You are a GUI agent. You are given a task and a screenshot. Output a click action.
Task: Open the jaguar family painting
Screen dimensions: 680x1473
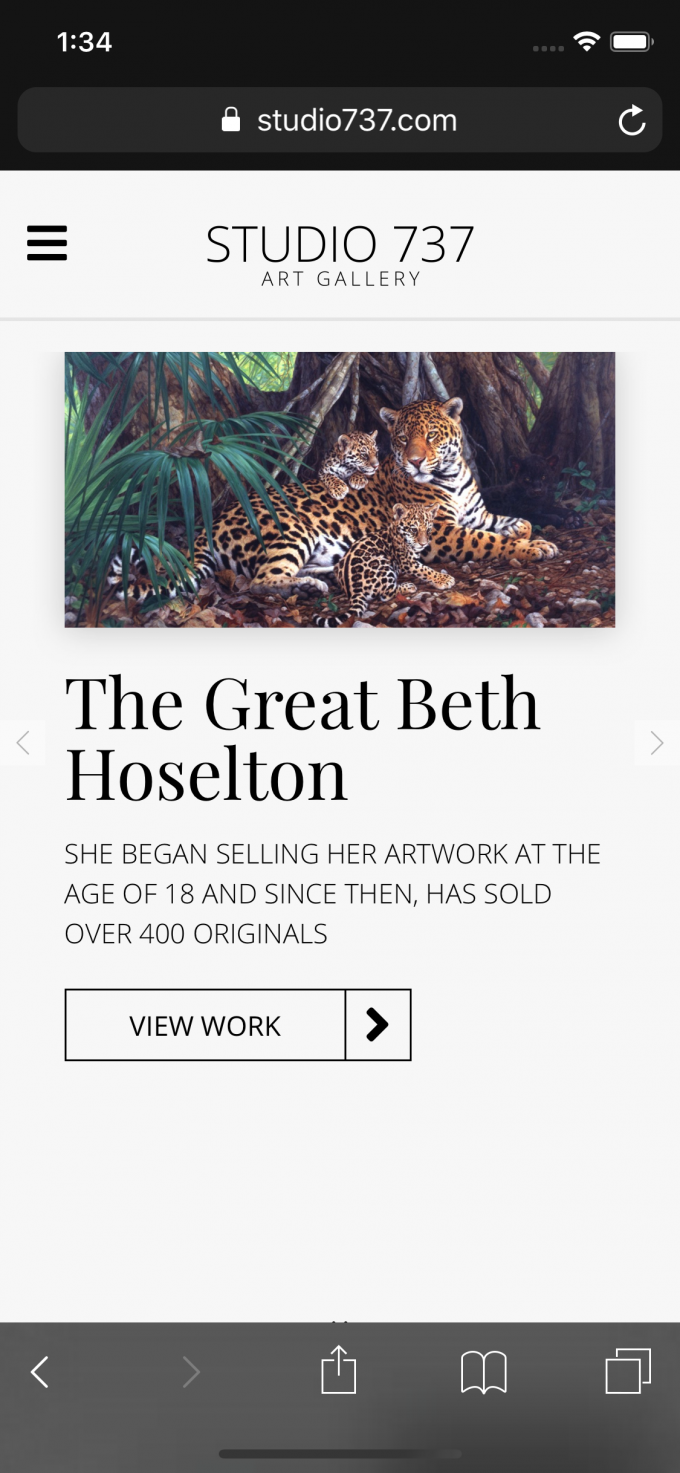point(340,489)
